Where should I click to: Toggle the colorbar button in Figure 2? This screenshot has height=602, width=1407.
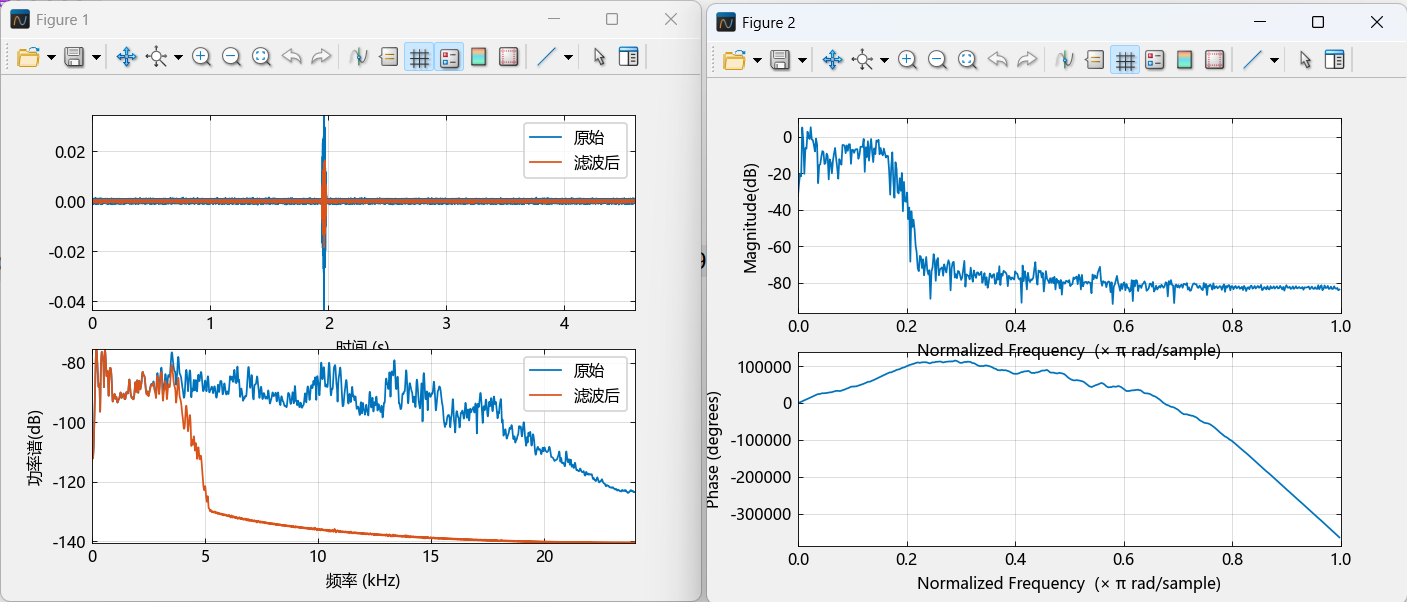pos(1184,60)
